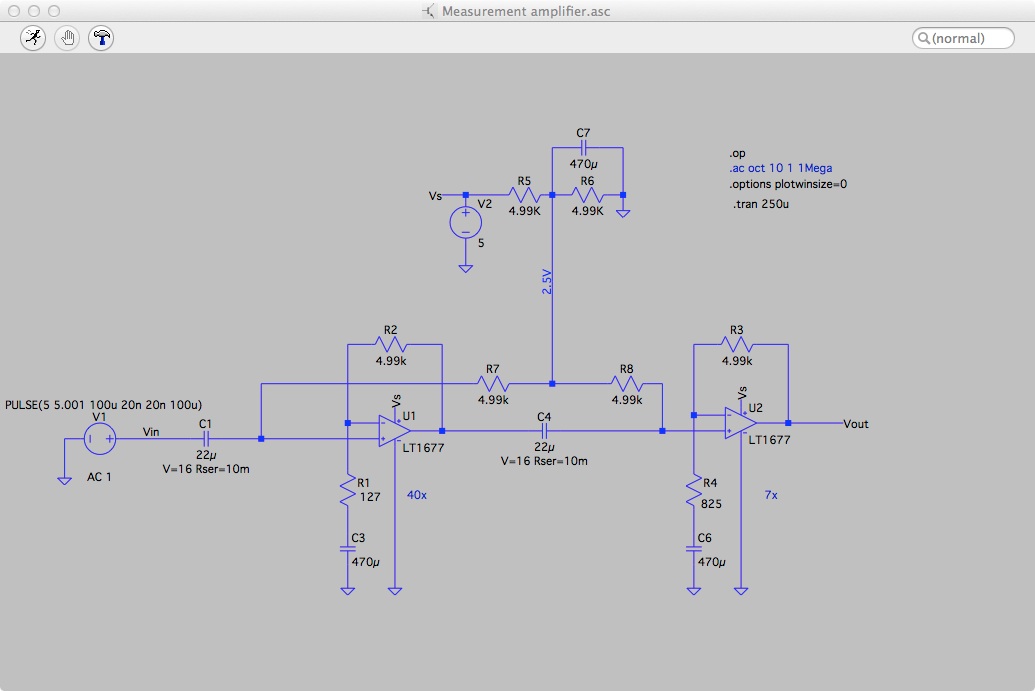
Task: Select the C6 capacitor symbol
Action: [x=693, y=548]
